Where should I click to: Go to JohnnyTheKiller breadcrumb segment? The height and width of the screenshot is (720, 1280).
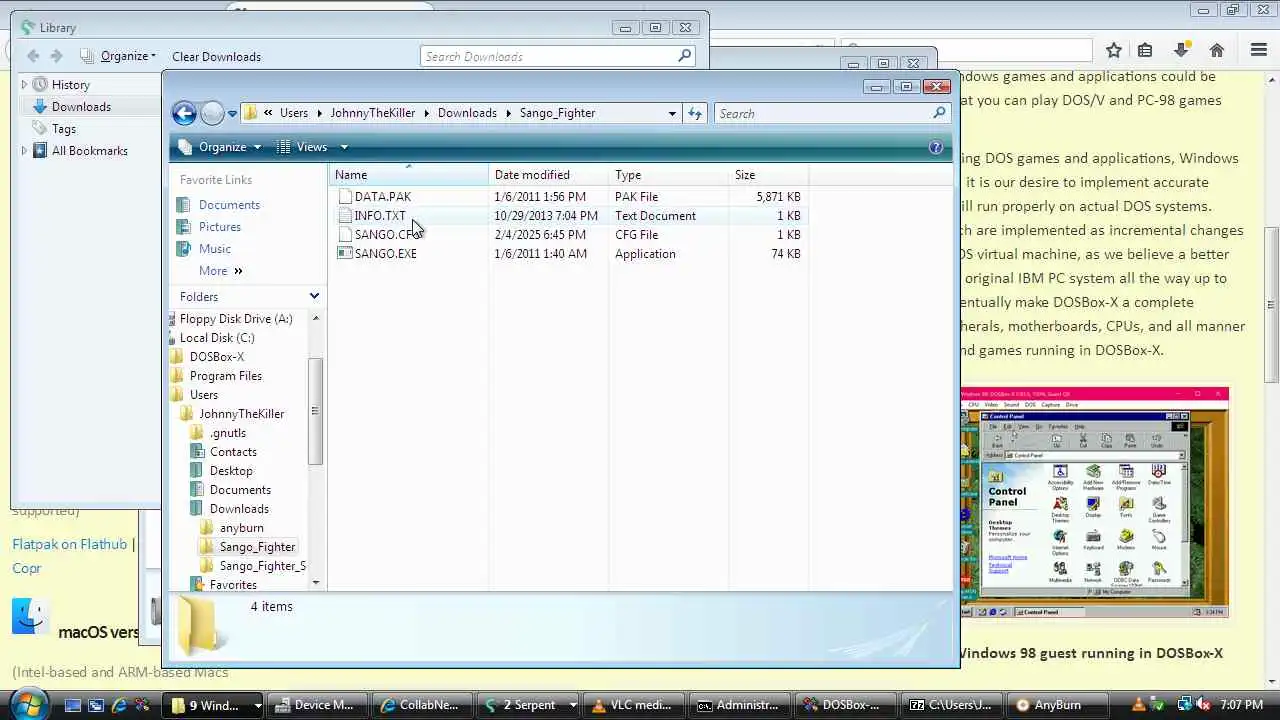[x=372, y=113]
